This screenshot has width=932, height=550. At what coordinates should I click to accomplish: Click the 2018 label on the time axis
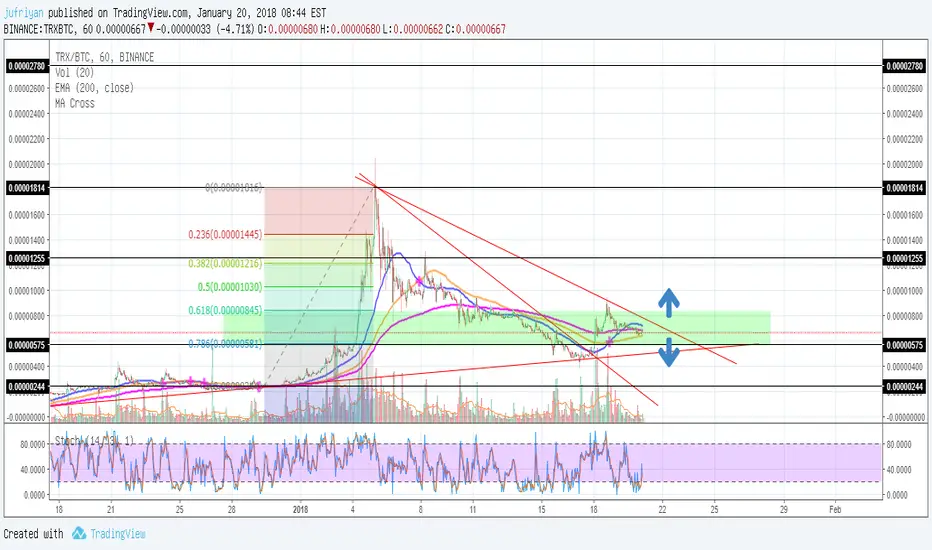coord(300,510)
